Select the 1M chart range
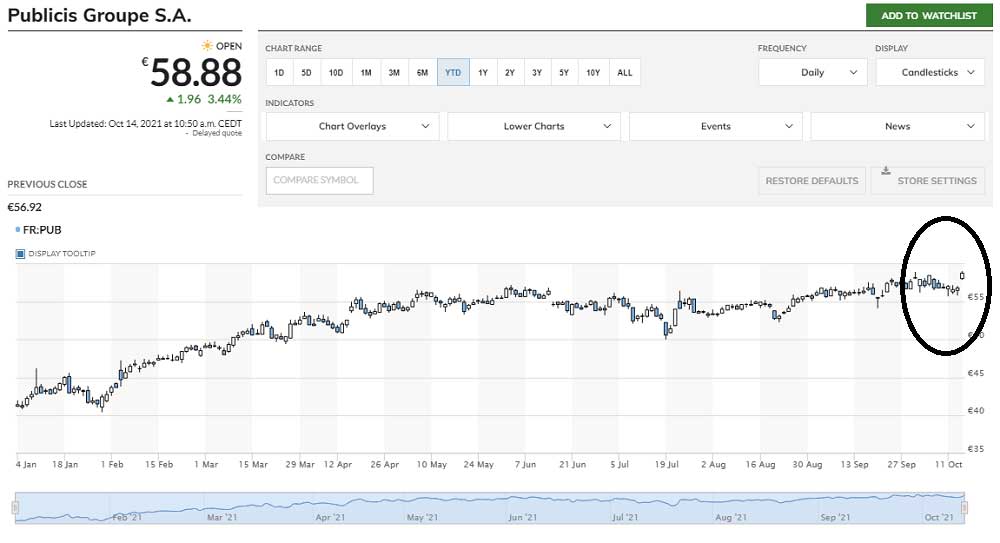 [x=365, y=73]
